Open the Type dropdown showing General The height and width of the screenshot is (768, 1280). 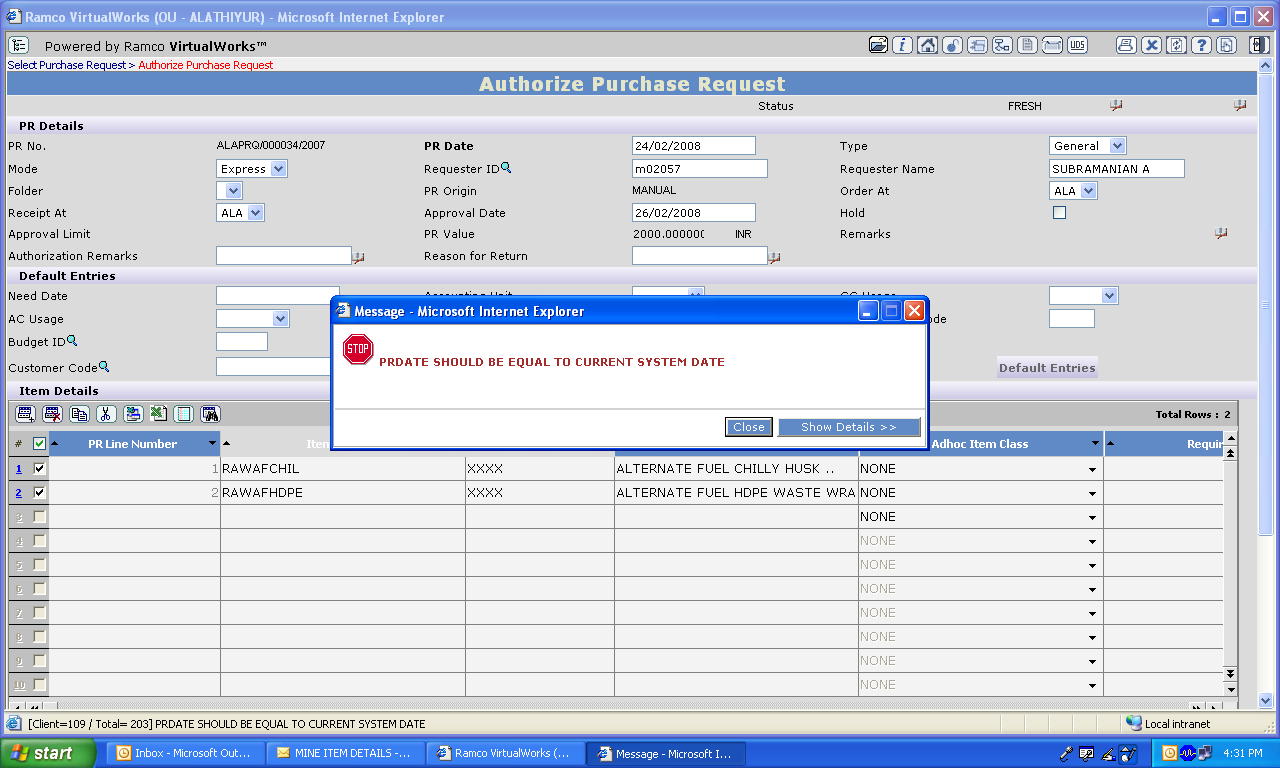pos(1088,146)
